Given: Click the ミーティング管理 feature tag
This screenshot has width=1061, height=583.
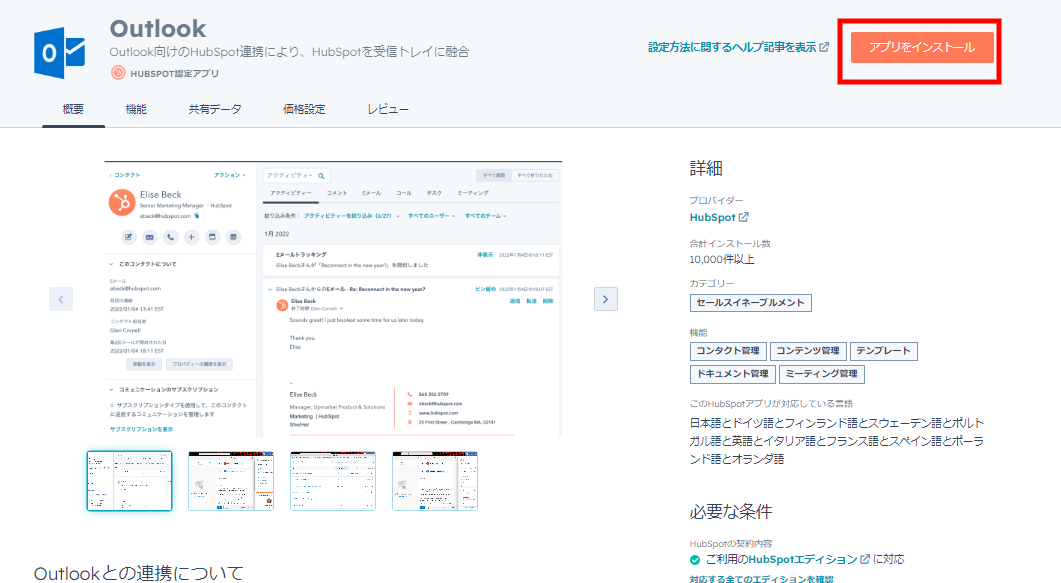Looking at the screenshot, I should click(x=821, y=374).
